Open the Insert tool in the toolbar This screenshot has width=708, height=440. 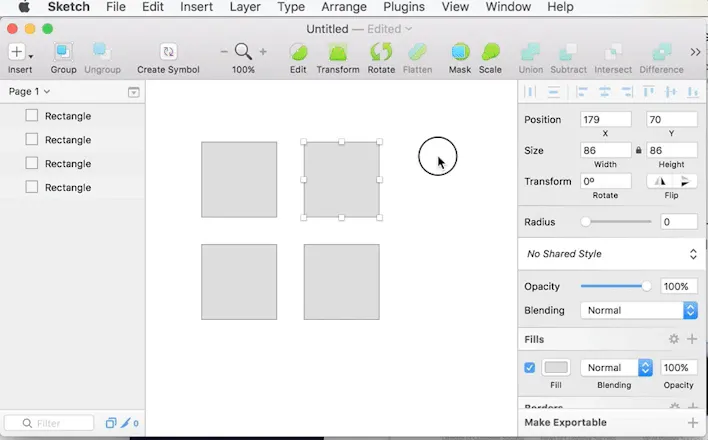(16, 52)
